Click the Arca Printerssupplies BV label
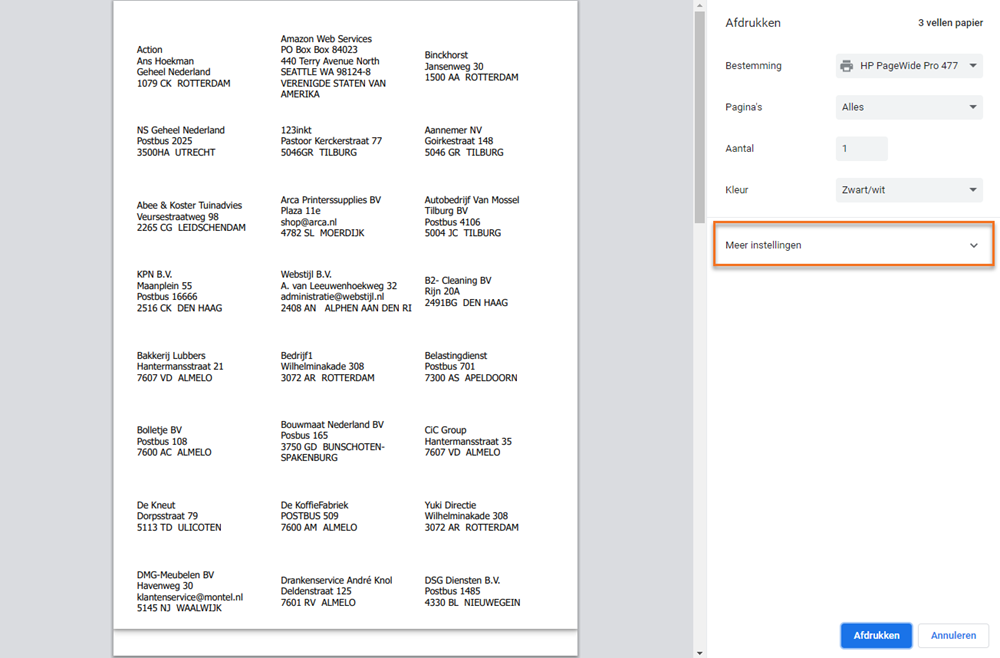The height and width of the screenshot is (658, 1000). [330, 216]
